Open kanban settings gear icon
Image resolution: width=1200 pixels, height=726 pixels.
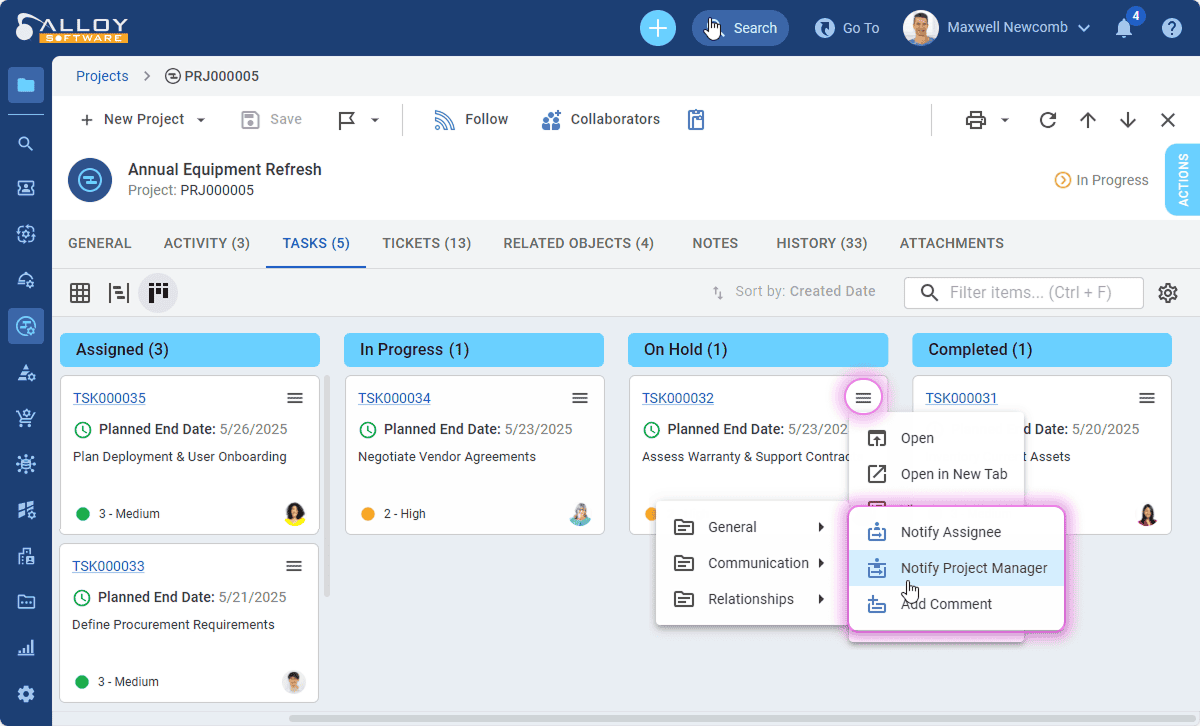coord(1167,293)
